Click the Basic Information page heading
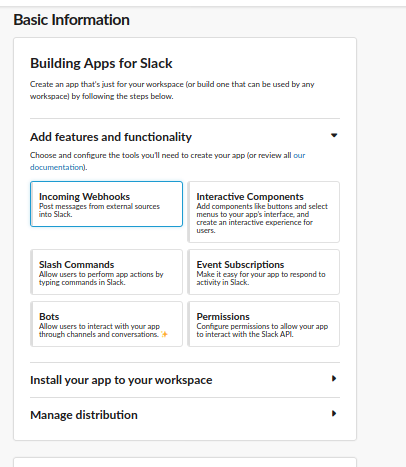 pos(71,20)
